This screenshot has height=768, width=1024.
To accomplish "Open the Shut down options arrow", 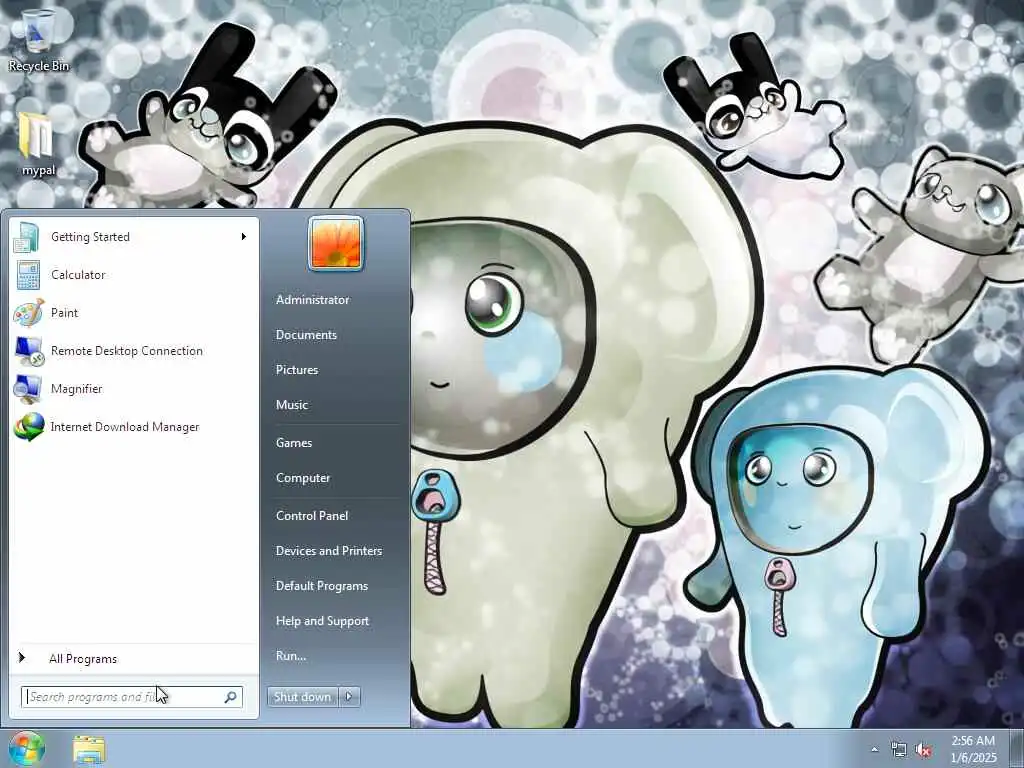I will click(x=349, y=697).
